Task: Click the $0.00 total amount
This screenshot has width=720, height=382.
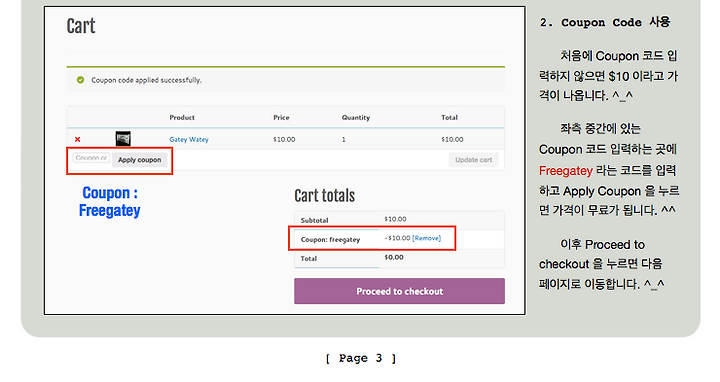Action: [394, 258]
